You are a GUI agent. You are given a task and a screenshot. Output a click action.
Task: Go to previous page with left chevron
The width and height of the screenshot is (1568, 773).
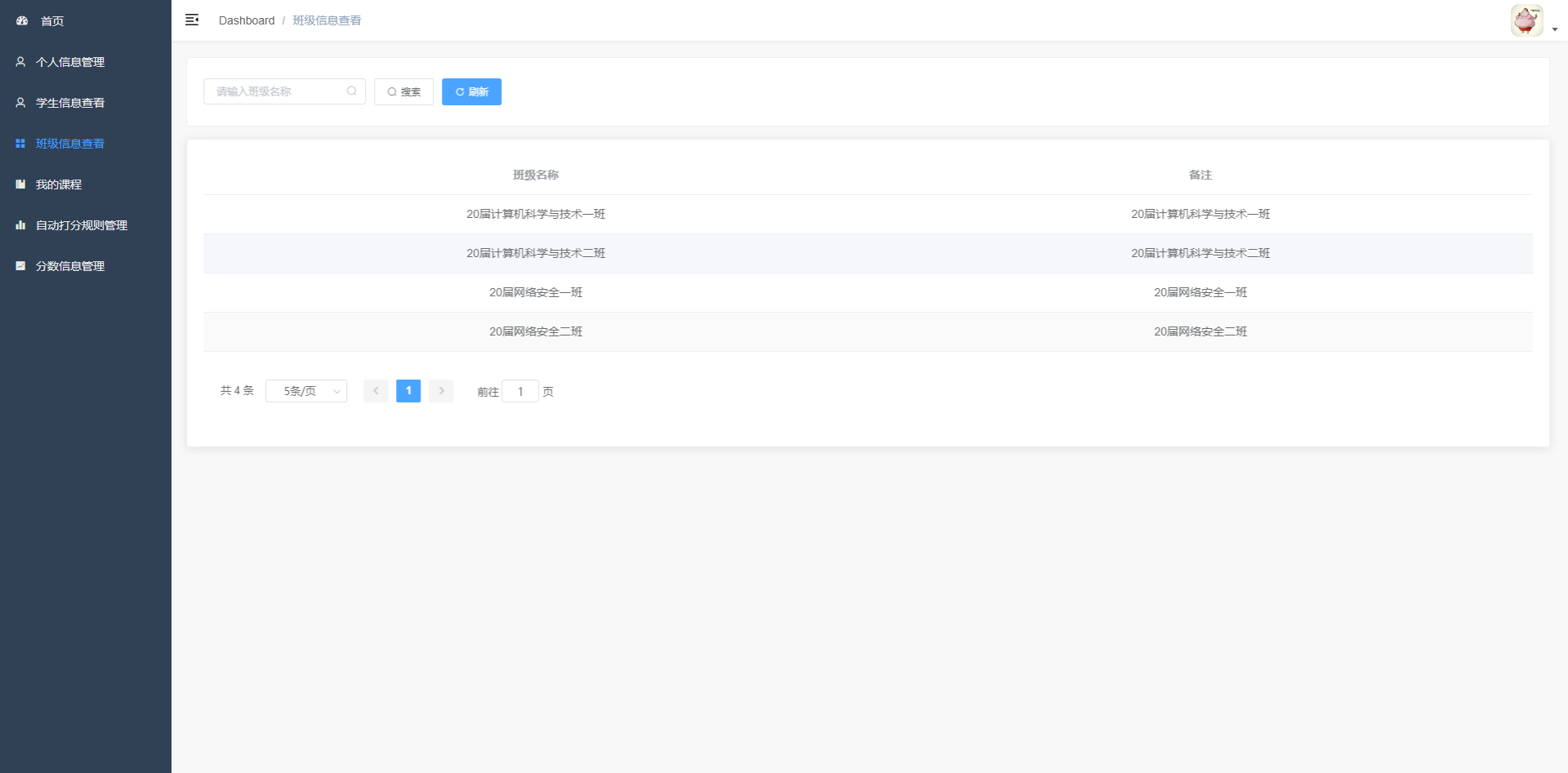[x=376, y=391]
